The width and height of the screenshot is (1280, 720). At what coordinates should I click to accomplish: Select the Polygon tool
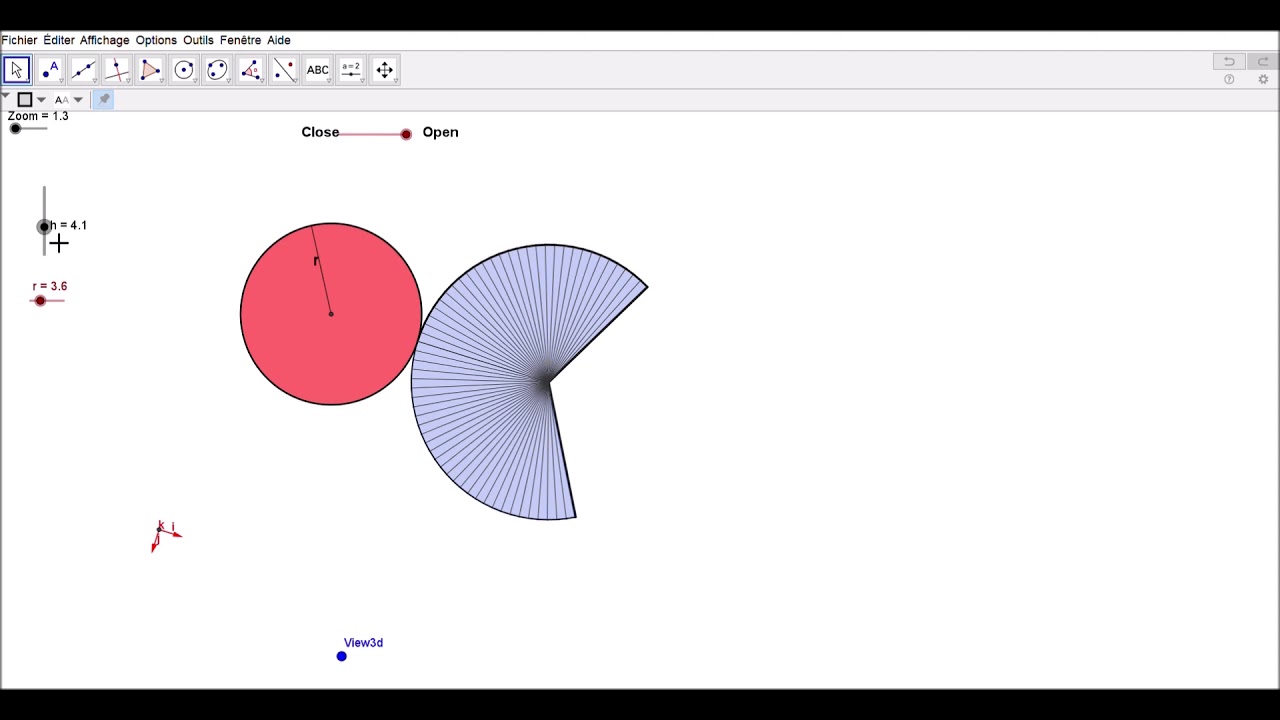(150, 70)
